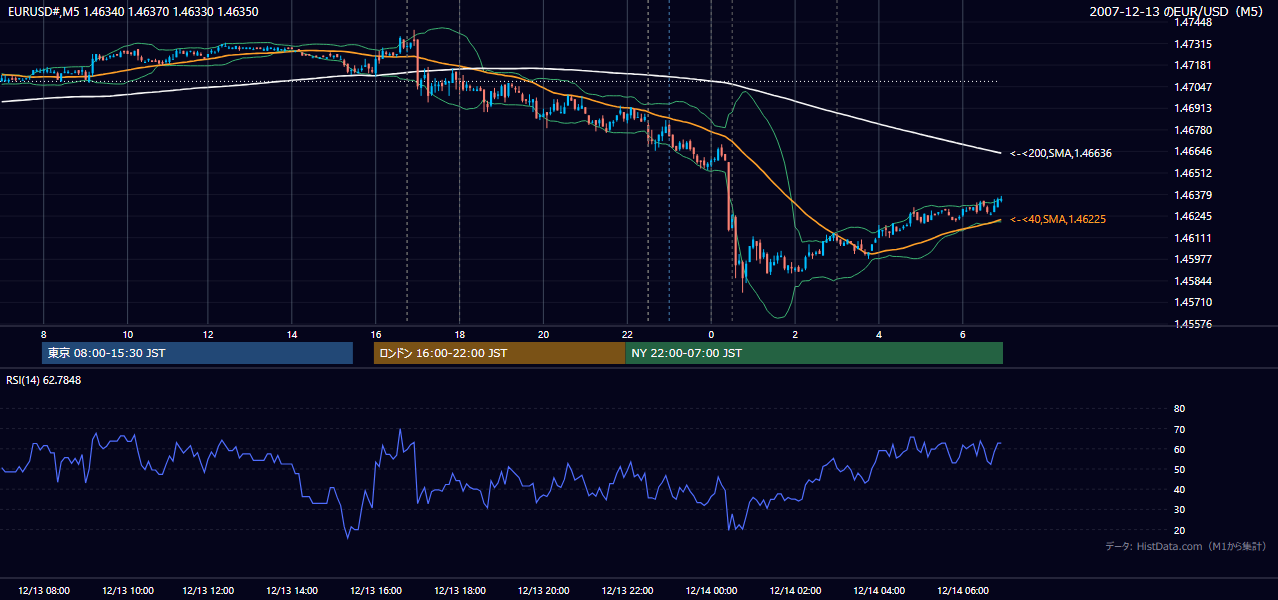Click the 12/13 14:00 time label
Screen dimensions: 1278x600
pos(294,591)
